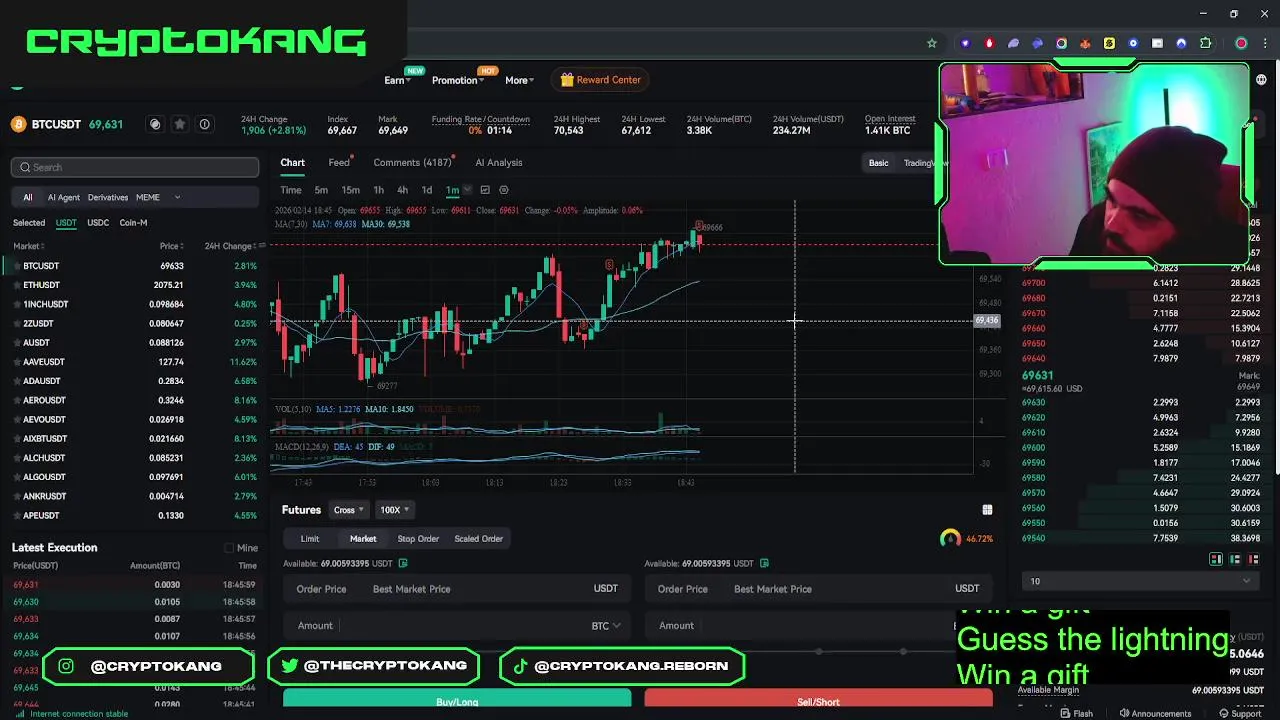This screenshot has height=720, width=1280.
Task: Click the grid layout icon in Futures panel
Action: [x=987, y=510]
